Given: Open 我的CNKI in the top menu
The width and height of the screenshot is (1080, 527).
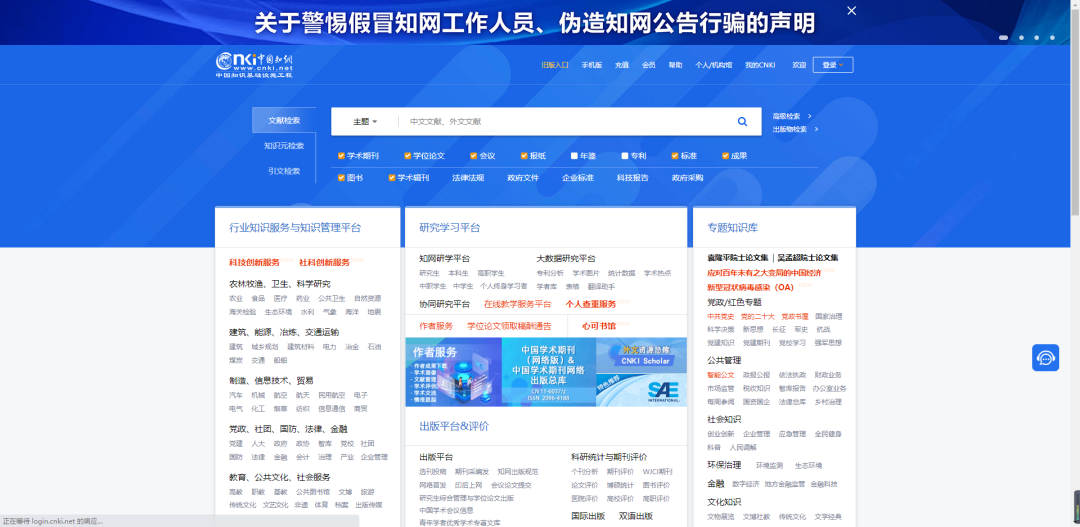Looking at the screenshot, I should [760, 65].
